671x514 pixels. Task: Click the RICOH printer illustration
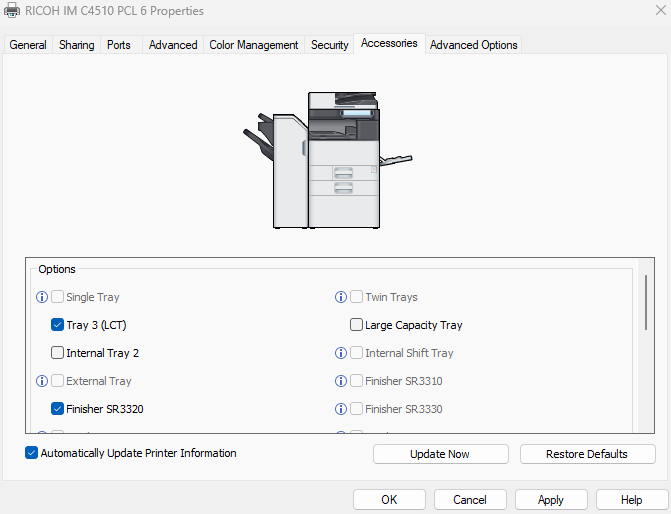click(x=328, y=160)
